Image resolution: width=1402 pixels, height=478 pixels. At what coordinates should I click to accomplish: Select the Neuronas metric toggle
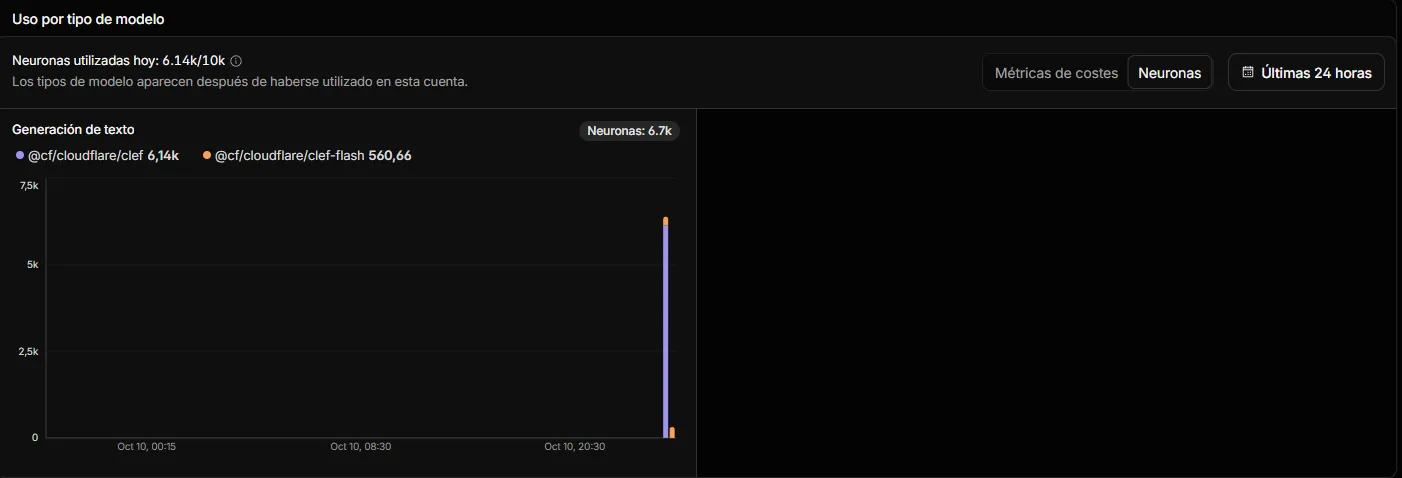pos(1169,73)
